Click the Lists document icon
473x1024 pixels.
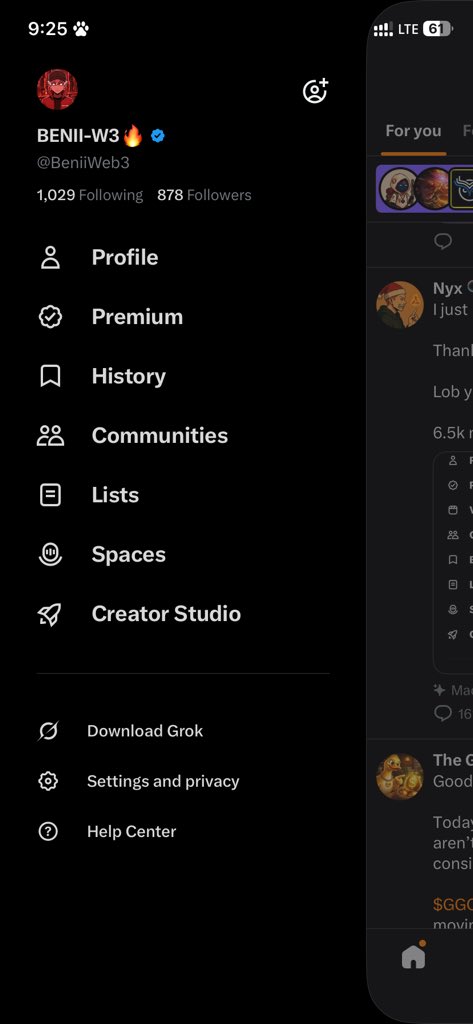[50, 495]
